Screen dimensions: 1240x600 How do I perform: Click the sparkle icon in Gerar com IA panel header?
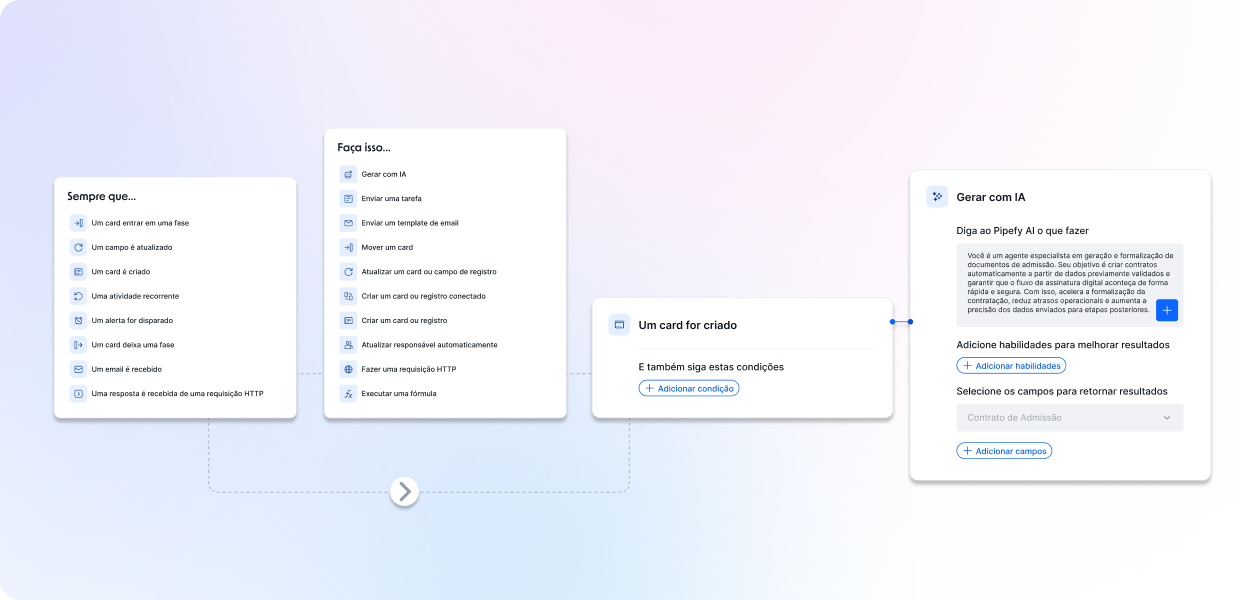(x=937, y=197)
